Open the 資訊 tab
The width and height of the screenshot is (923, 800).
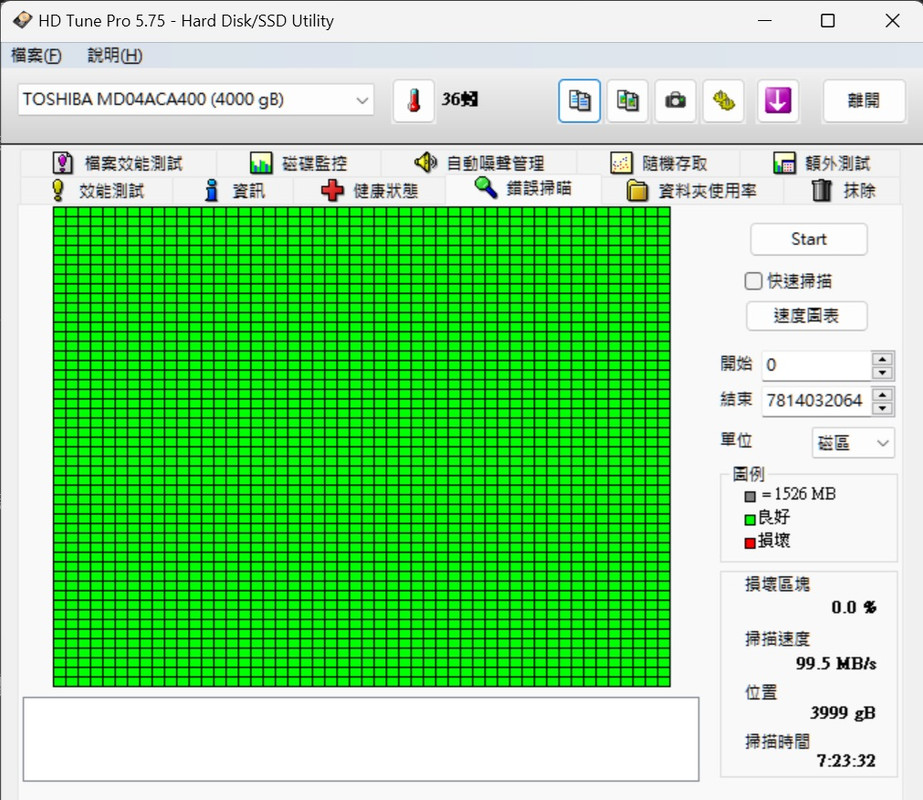point(234,190)
